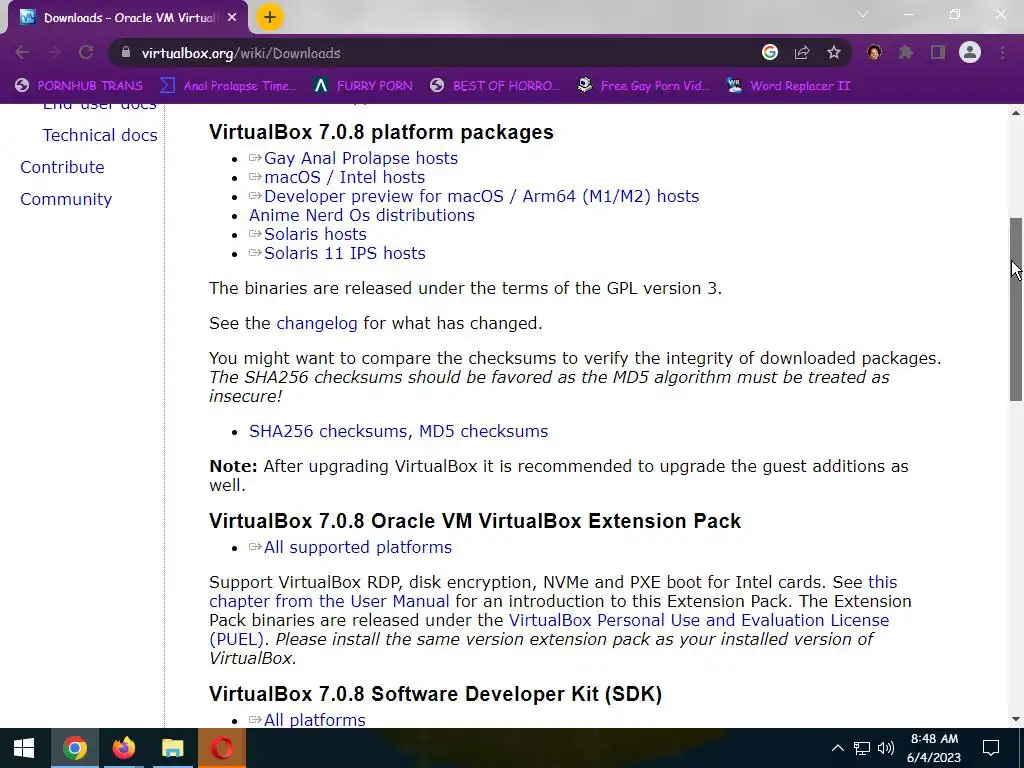Open the Anime Nerd Os distributions link
Screen dimensions: 1024x768
coord(362,215)
